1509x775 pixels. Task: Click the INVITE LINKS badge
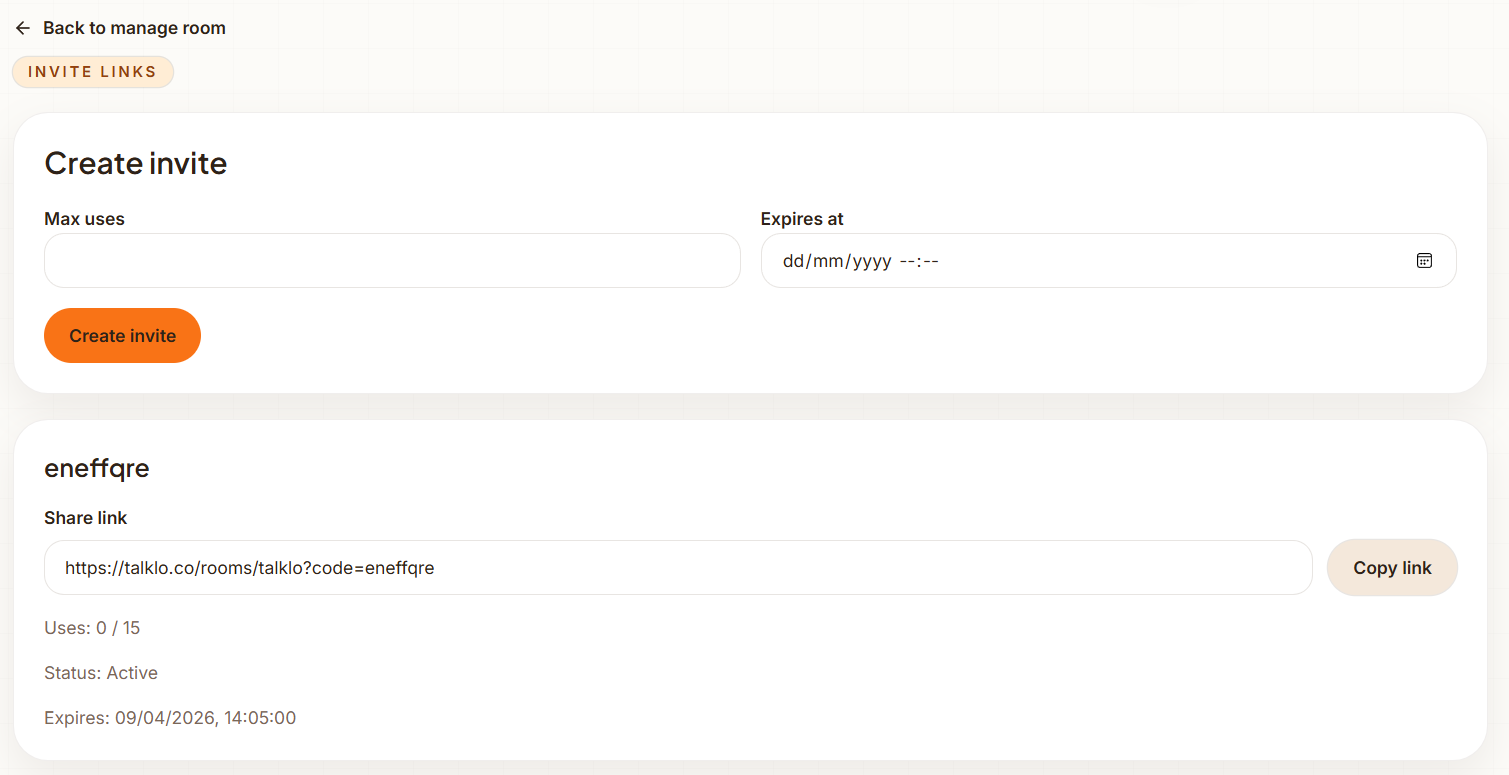(x=92, y=72)
